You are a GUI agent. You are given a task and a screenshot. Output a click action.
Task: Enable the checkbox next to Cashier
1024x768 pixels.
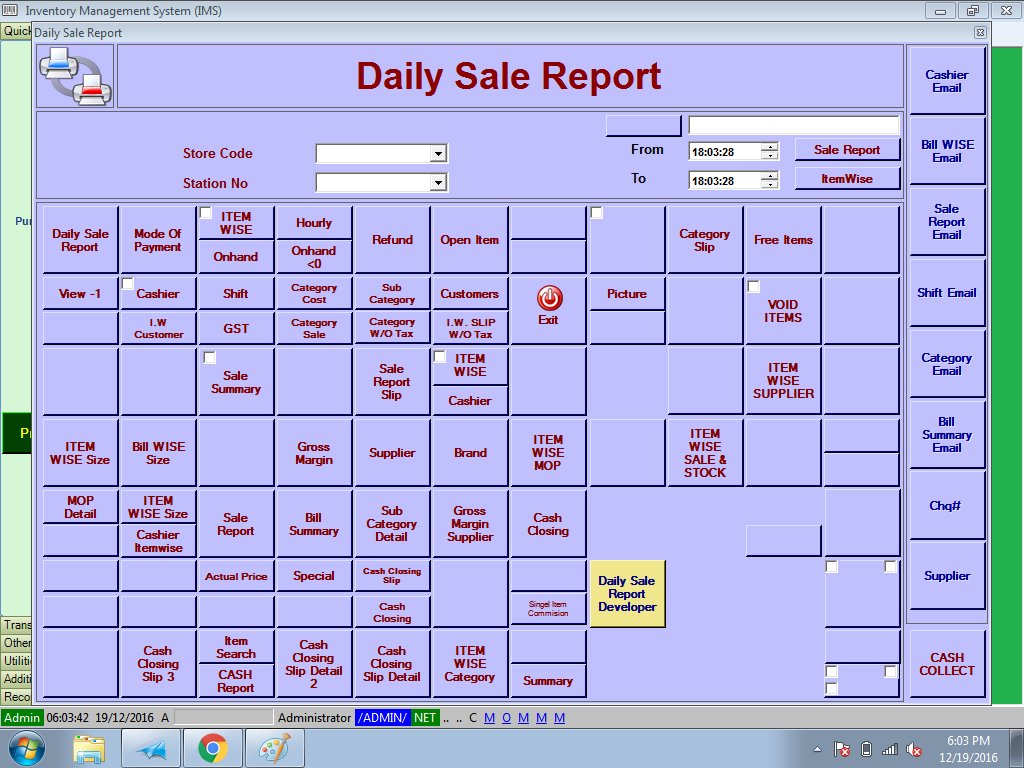tap(128, 284)
